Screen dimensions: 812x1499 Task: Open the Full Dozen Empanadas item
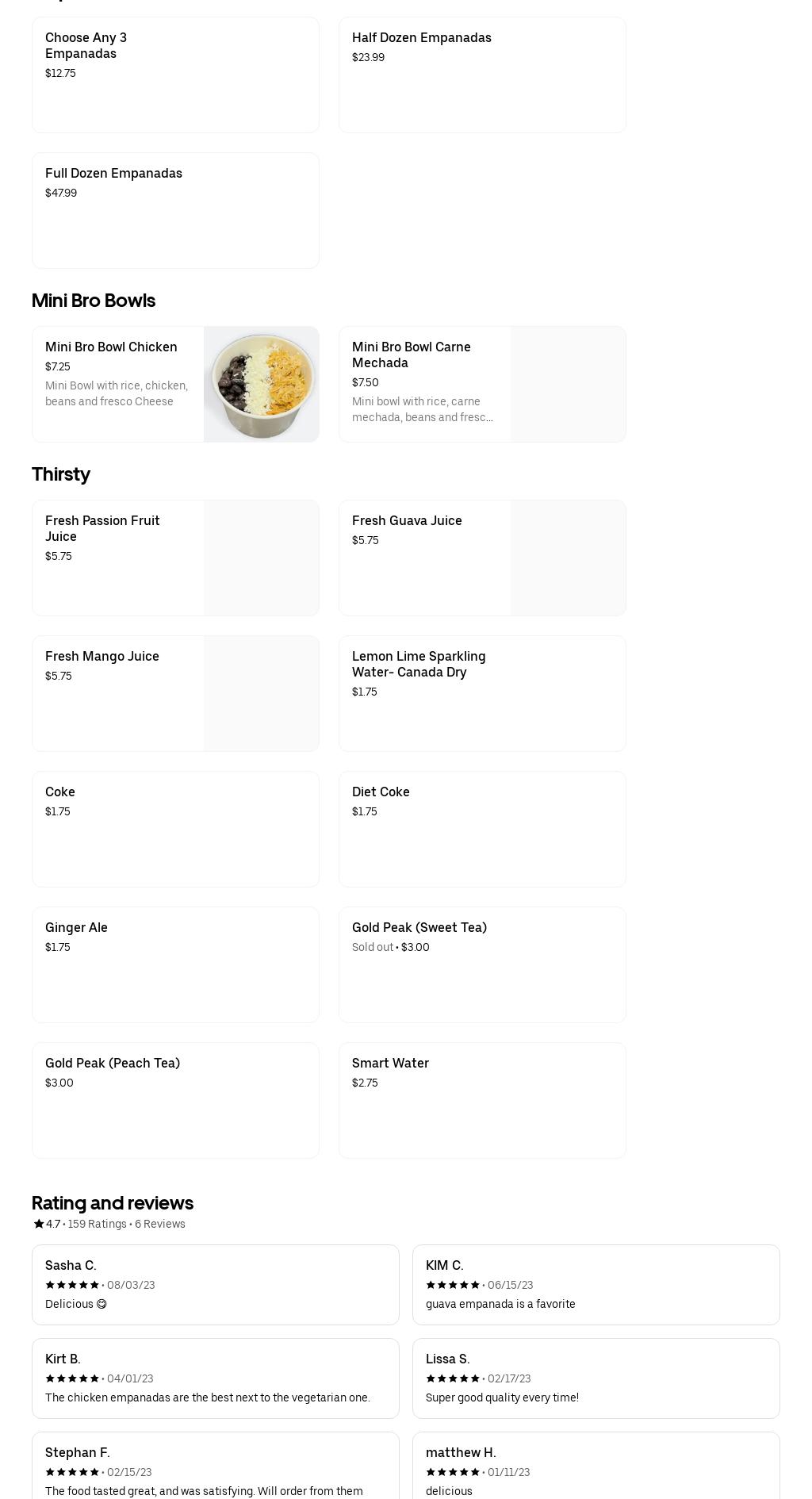175,210
